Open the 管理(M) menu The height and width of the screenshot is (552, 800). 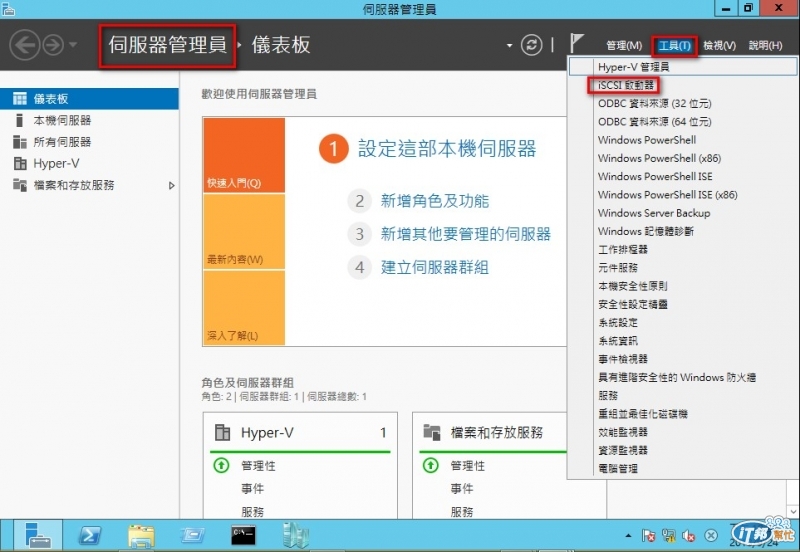point(623,45)
